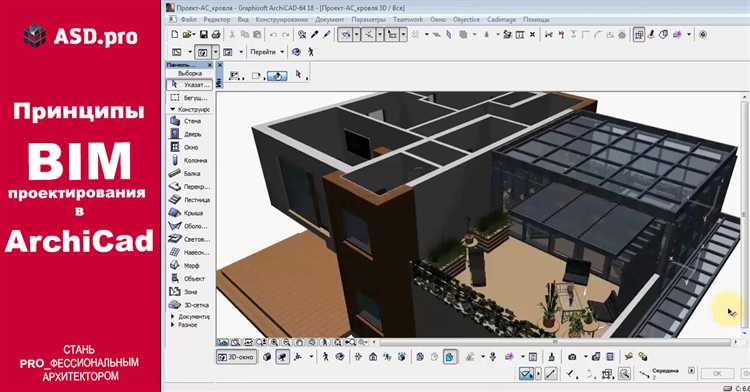Open the Окно menu
Viewport: 750px width, 392px height.
point(438,20)
